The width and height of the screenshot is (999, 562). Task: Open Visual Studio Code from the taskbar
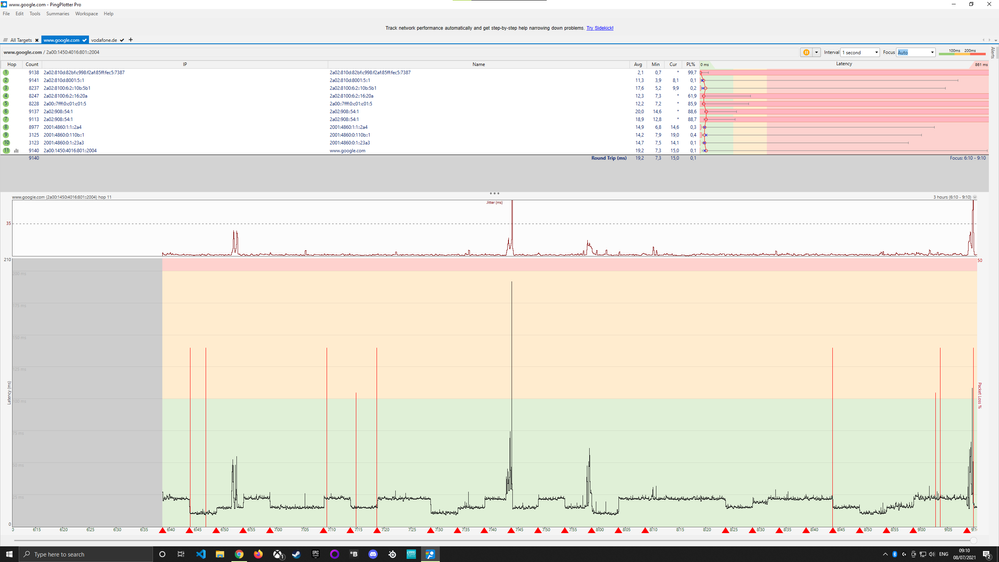point(200,553)
